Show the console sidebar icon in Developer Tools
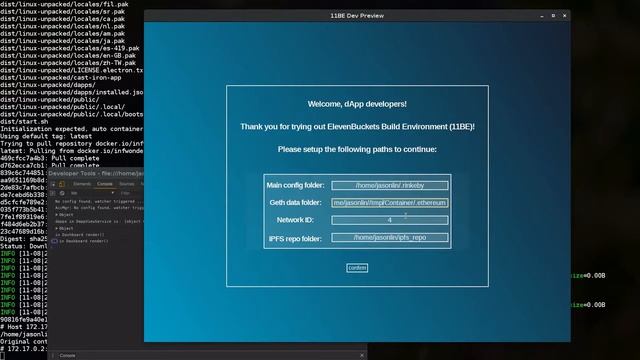 tap(53, 193)
